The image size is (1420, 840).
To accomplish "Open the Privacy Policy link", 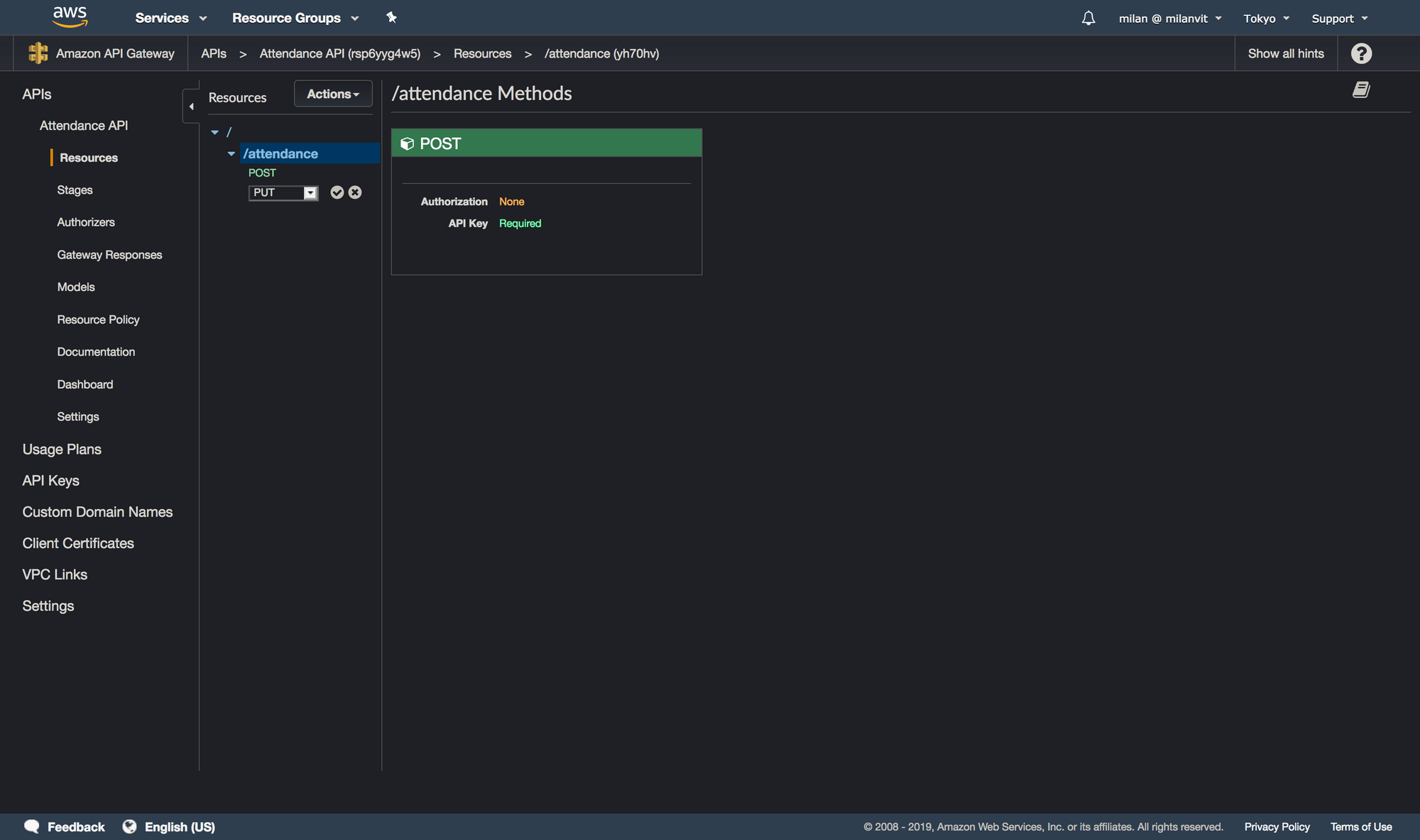I will (x=1277, y=827).
